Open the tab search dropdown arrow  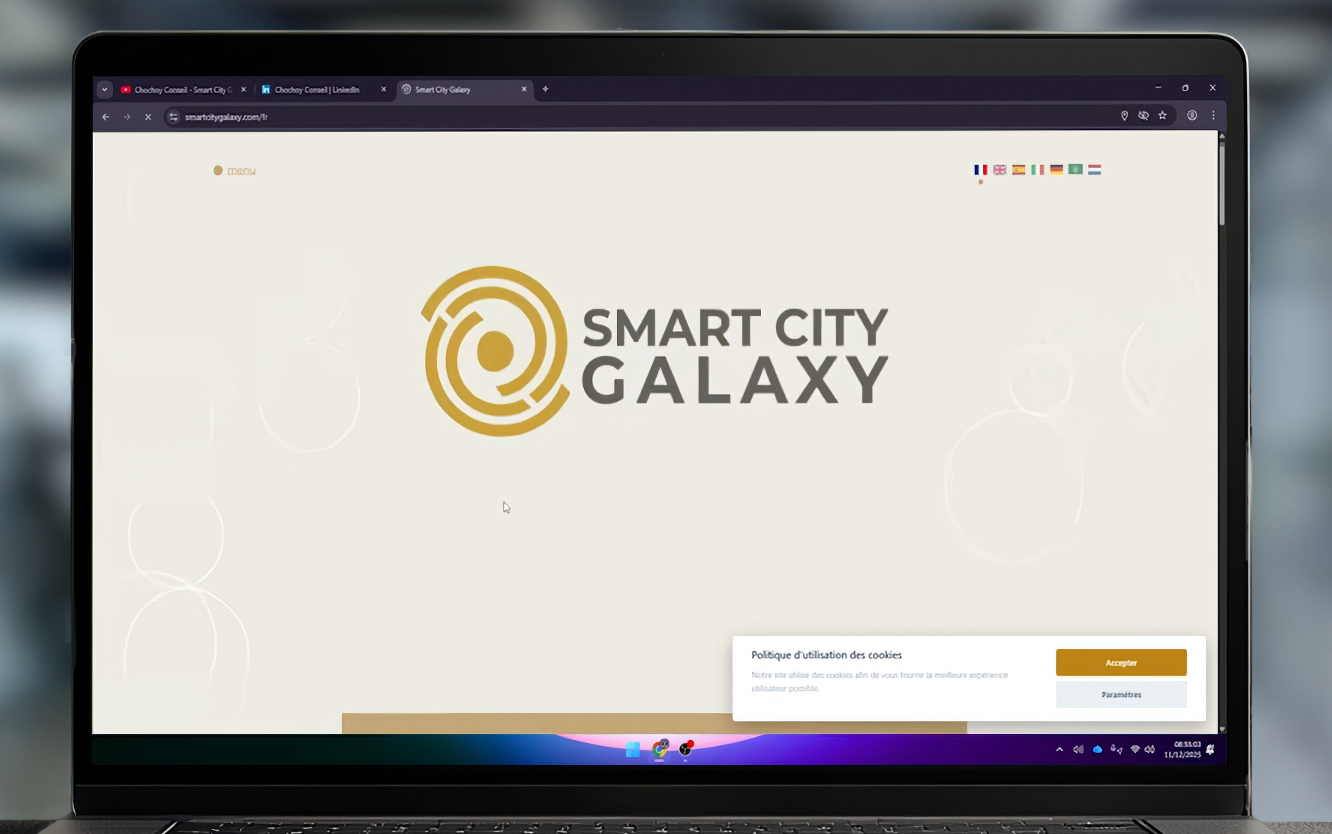(105, 89)
